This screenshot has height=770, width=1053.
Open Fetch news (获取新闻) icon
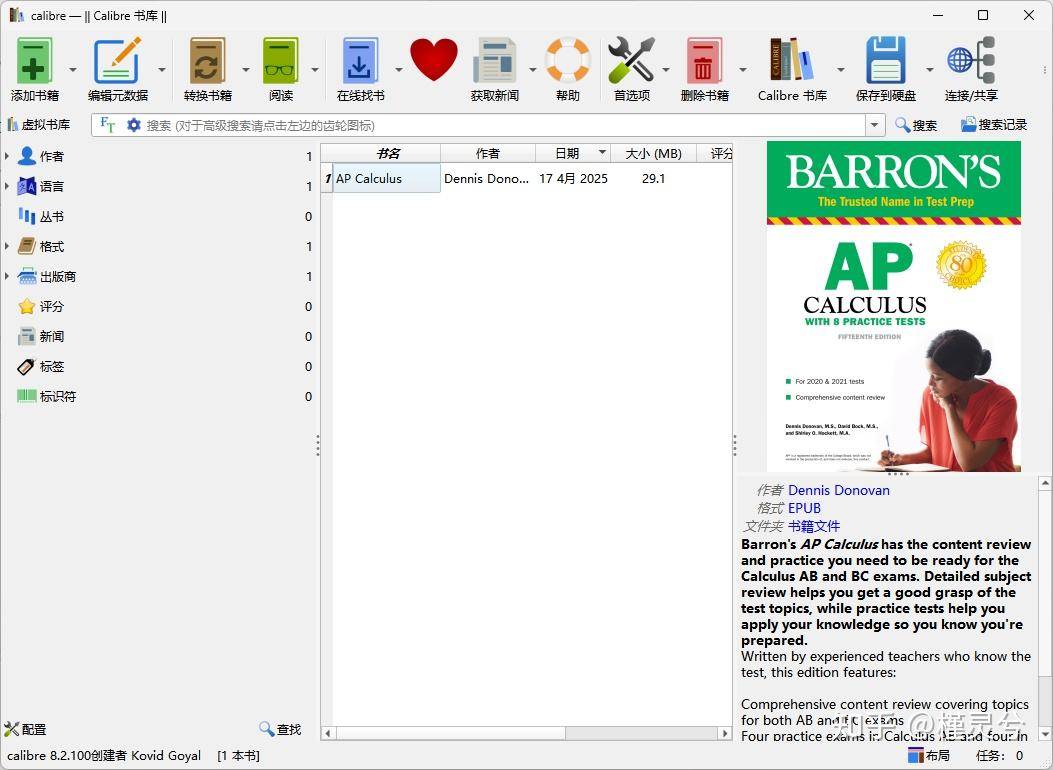(495, 62)
